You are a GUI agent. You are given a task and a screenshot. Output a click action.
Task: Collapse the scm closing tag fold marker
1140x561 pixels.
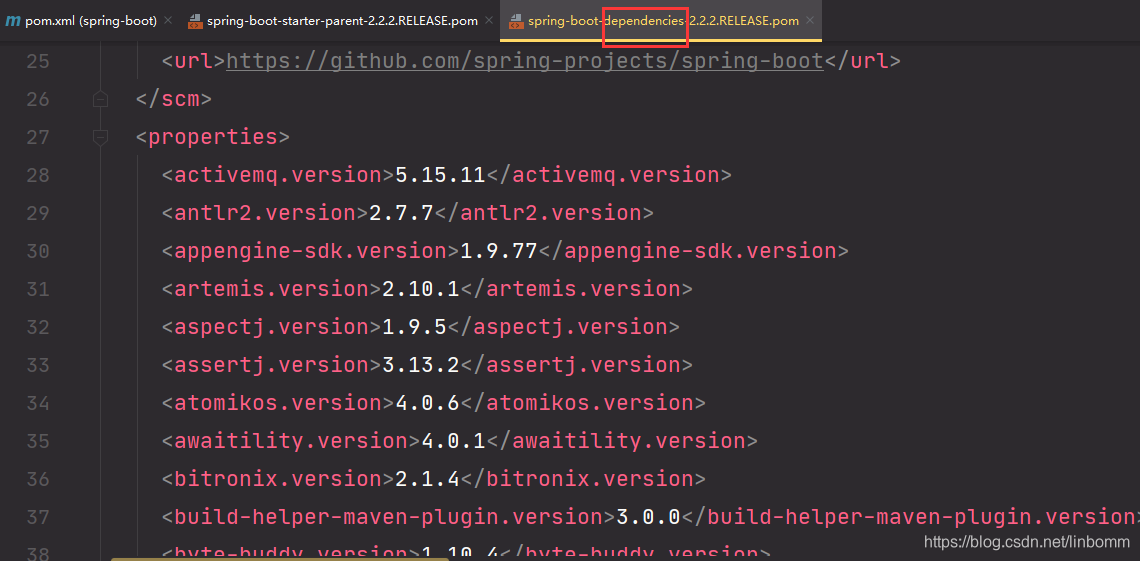[100, 99]
